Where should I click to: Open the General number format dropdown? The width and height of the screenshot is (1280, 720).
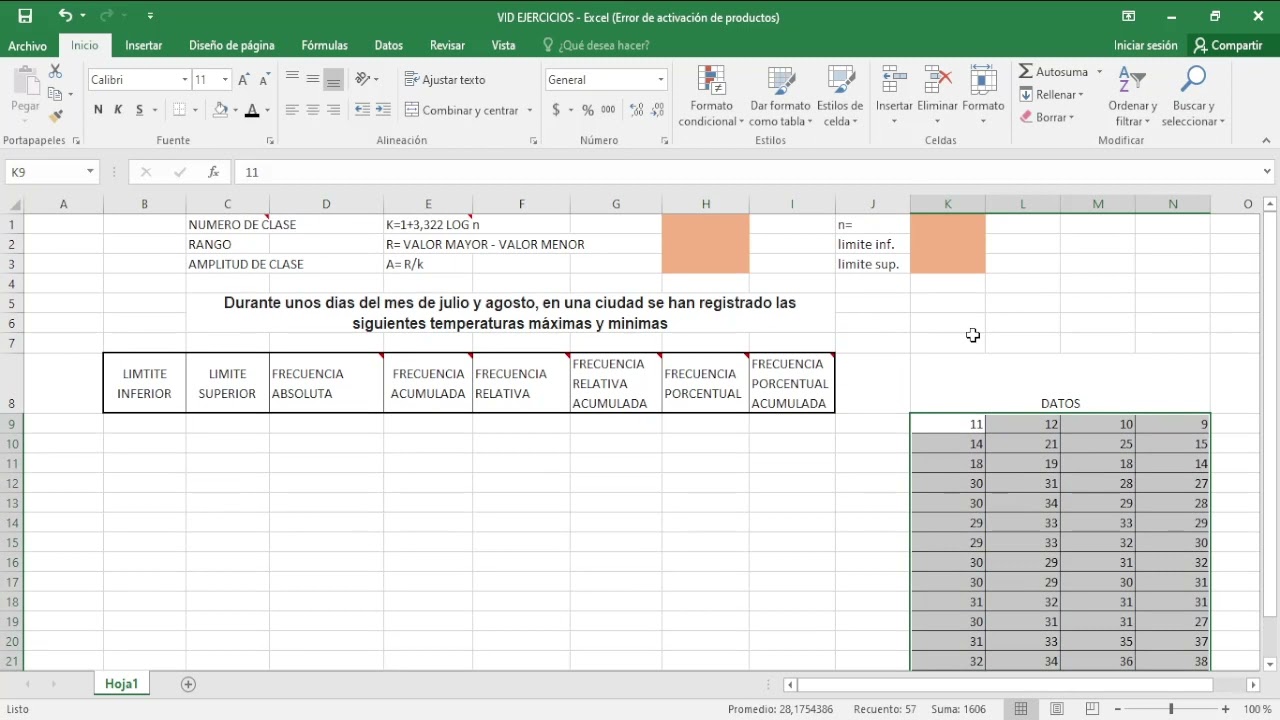click(660, 79)
